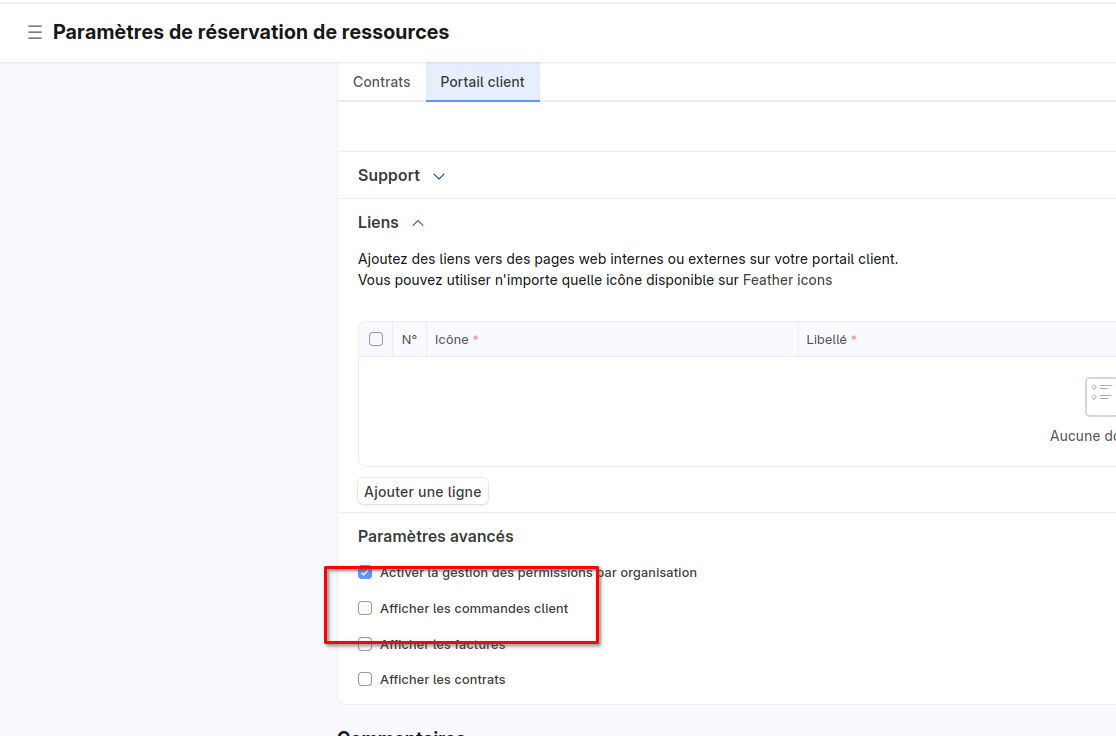1116x736 pixels.
Task: Disable permissions management by organisation checkbox
Action: point(365,573)
